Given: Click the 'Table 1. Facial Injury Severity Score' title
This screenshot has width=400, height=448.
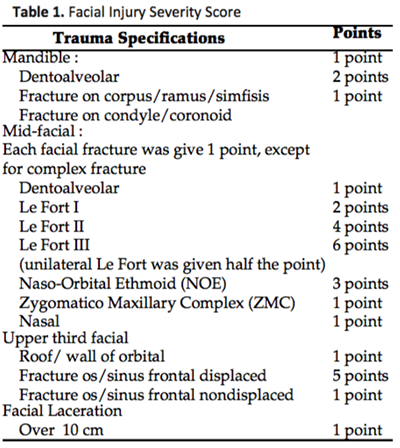Looking at the screenshot, I should 126,12.
